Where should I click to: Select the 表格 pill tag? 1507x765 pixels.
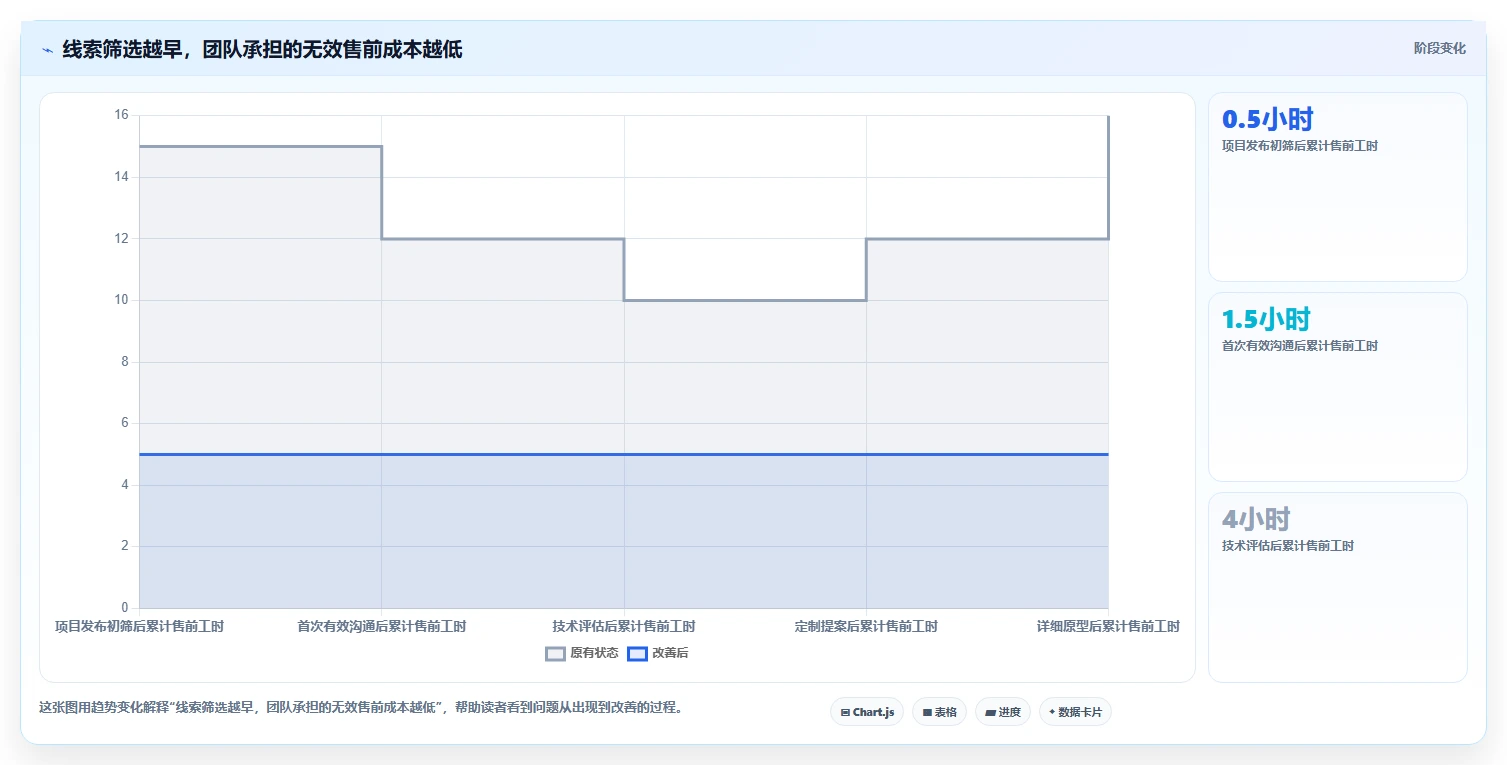[939, 712]
